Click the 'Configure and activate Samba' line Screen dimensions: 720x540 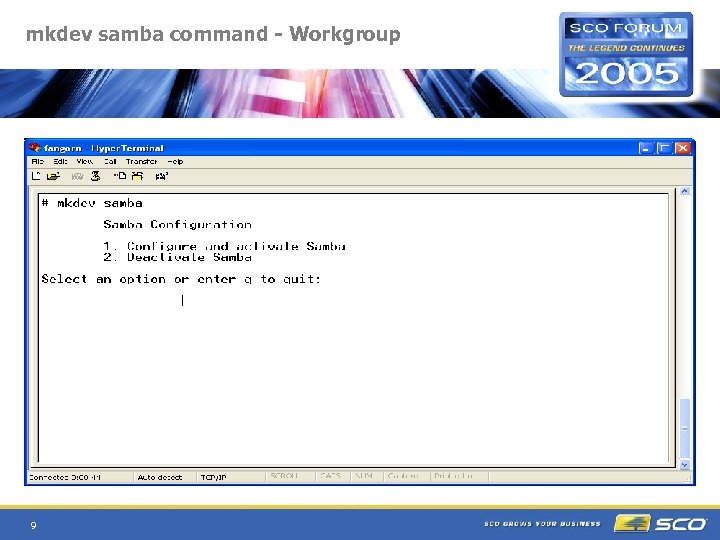point(225,246)
